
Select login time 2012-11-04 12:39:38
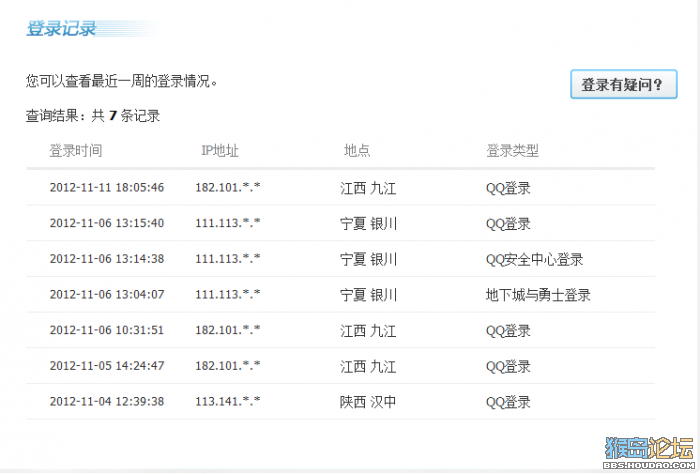107,402
